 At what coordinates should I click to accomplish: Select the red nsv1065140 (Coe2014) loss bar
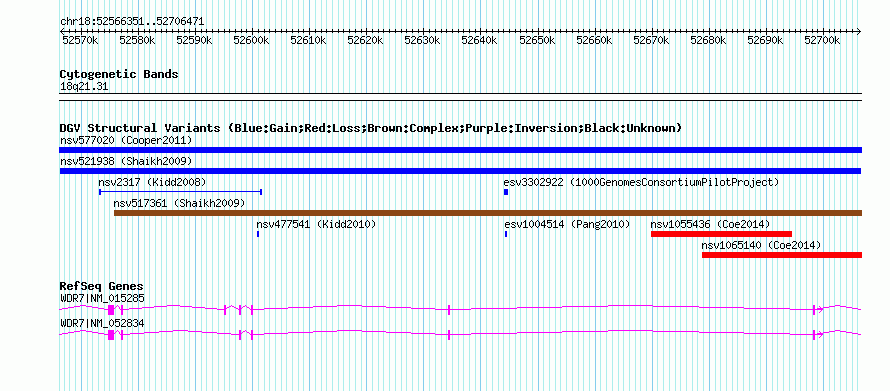click(x=782, y=255)
